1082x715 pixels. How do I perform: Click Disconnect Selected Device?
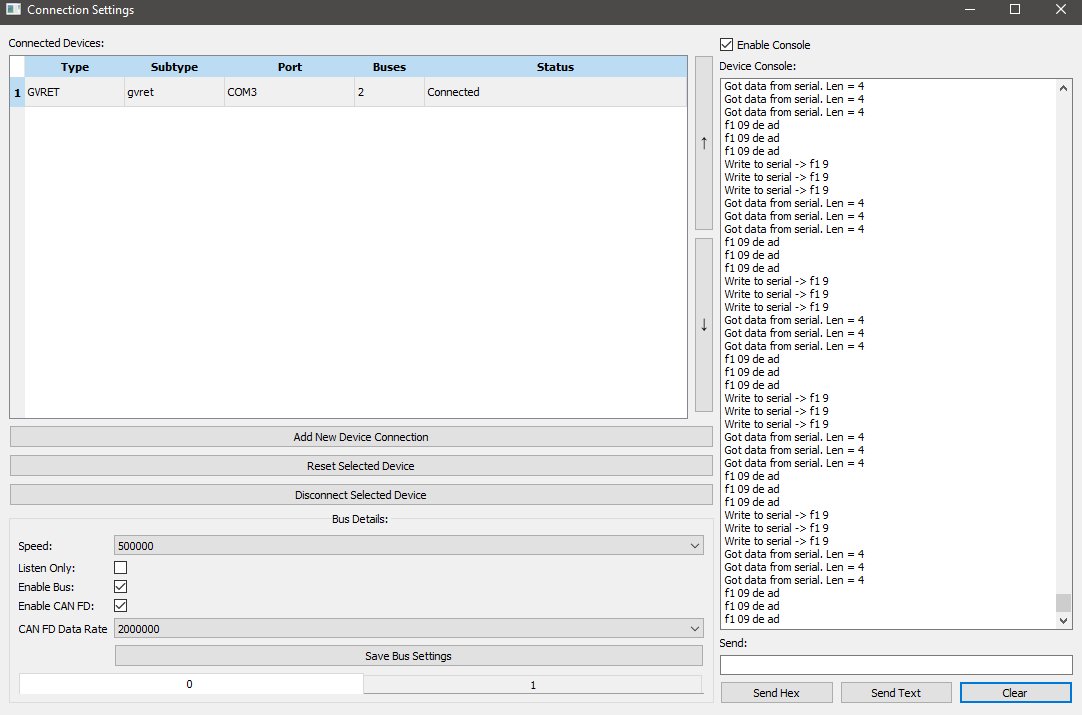(361, 495)
